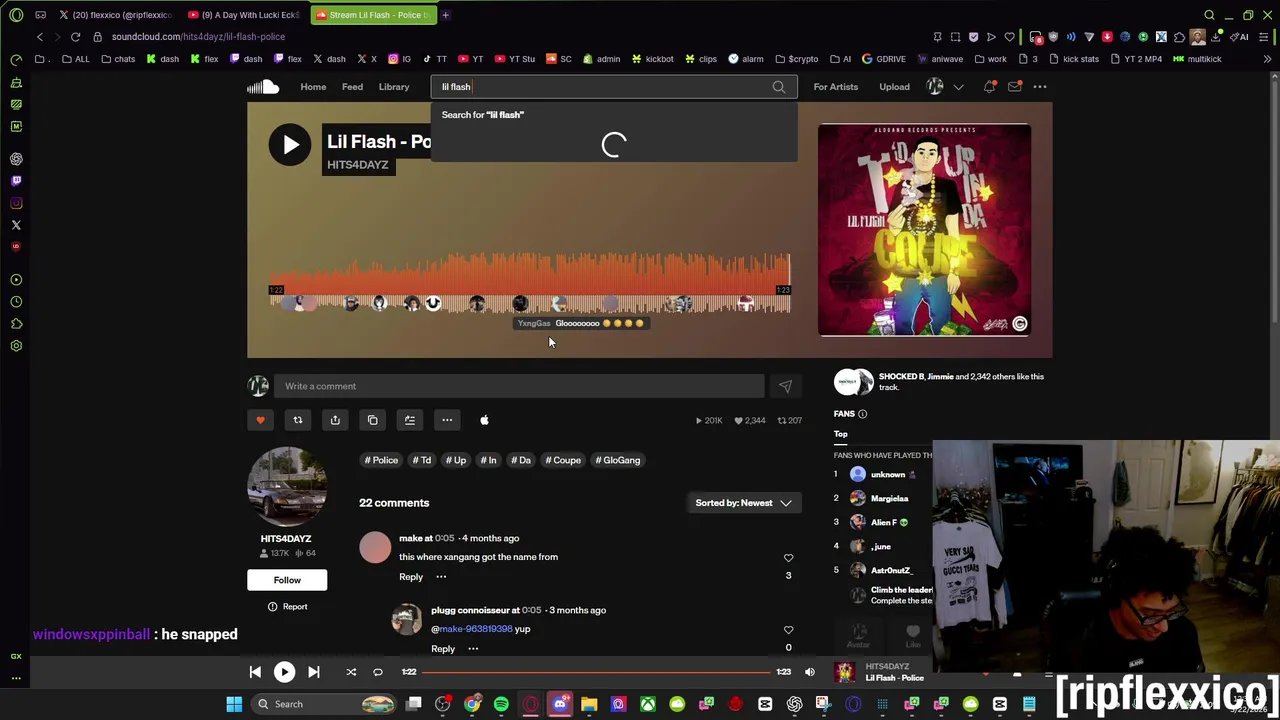
Task: Open the messages envelope icon
Action: pyautogui.click(x=1015, y=87)
